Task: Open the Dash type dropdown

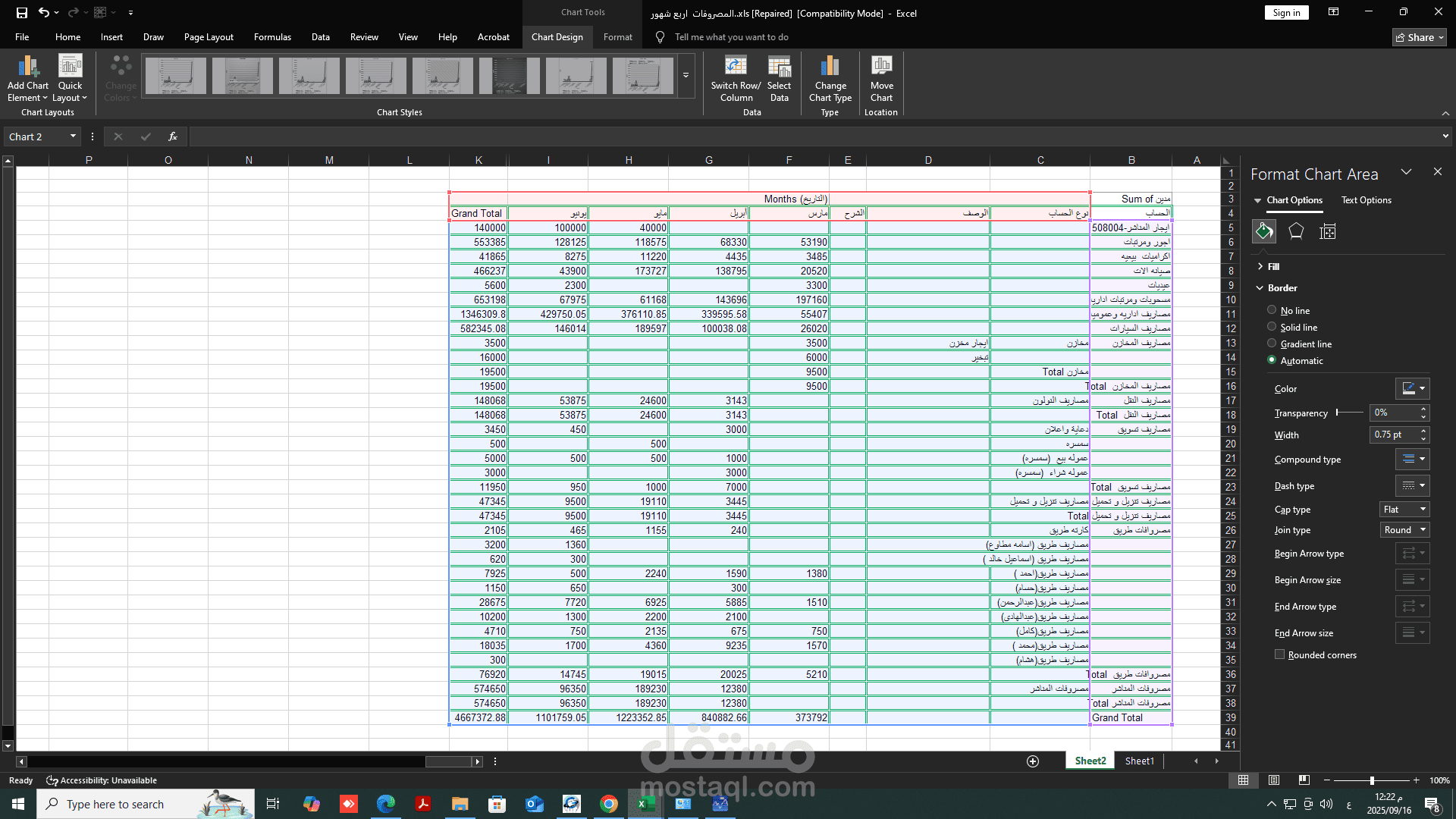Action: [x=1412, y=485]
